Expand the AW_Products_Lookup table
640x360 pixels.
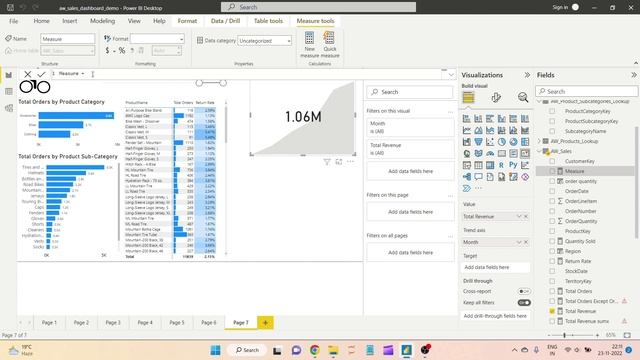click(x=539, y=141)
